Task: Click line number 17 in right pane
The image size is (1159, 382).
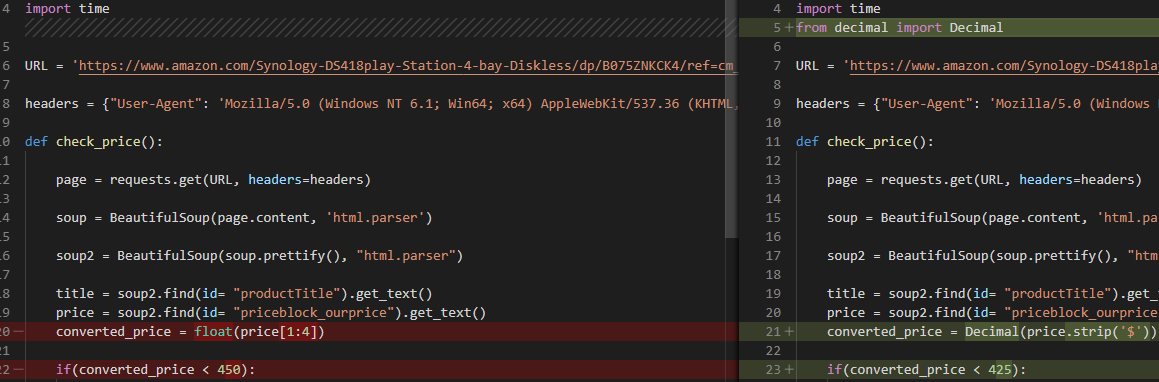Action: click(x=776, y=256)
